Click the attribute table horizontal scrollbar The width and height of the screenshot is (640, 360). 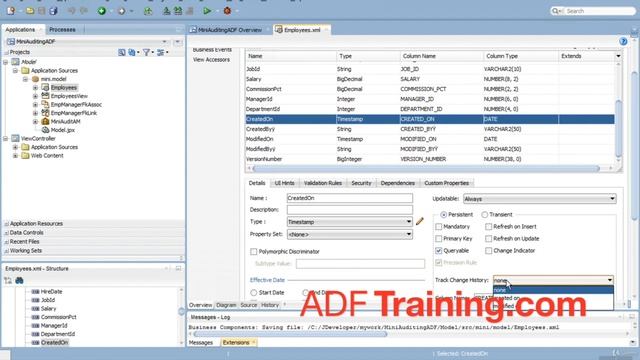[426, 168]
